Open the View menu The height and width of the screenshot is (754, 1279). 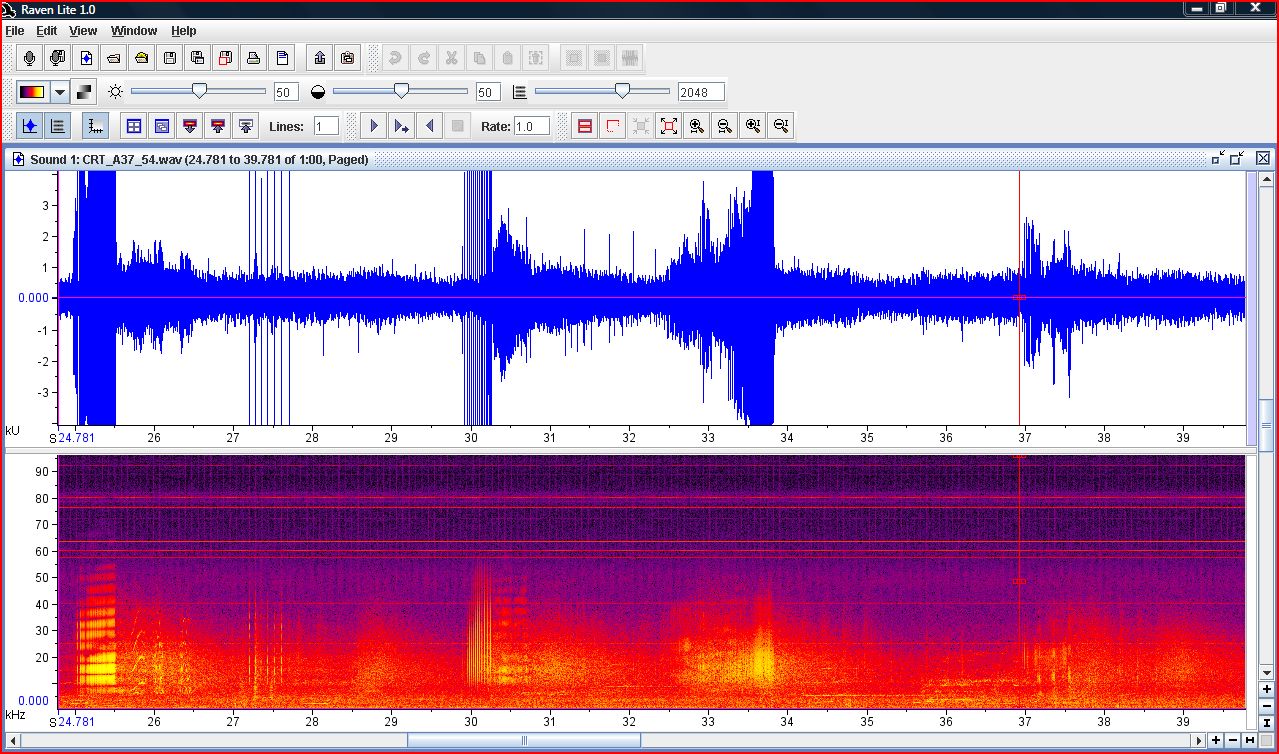pyautogui.click(x=83, y=31)
